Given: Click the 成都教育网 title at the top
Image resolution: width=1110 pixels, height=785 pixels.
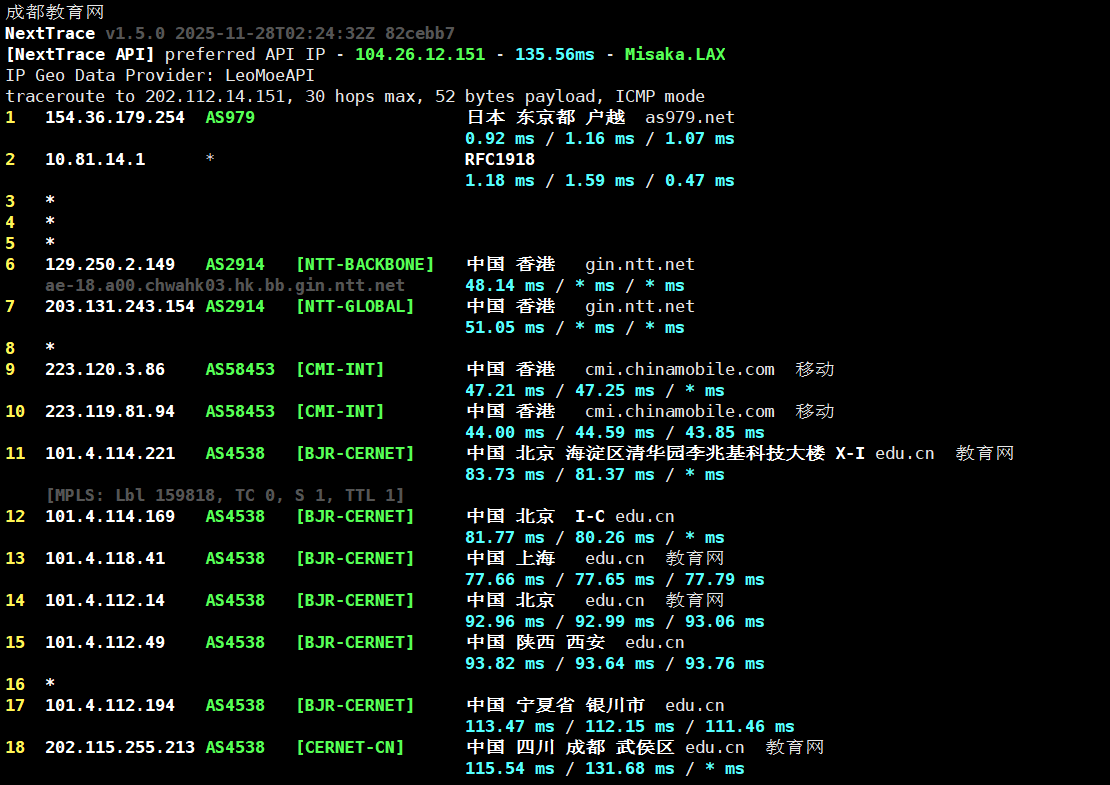Looking at the screenshot, I should pyautogui.click(x=54, y=13).
